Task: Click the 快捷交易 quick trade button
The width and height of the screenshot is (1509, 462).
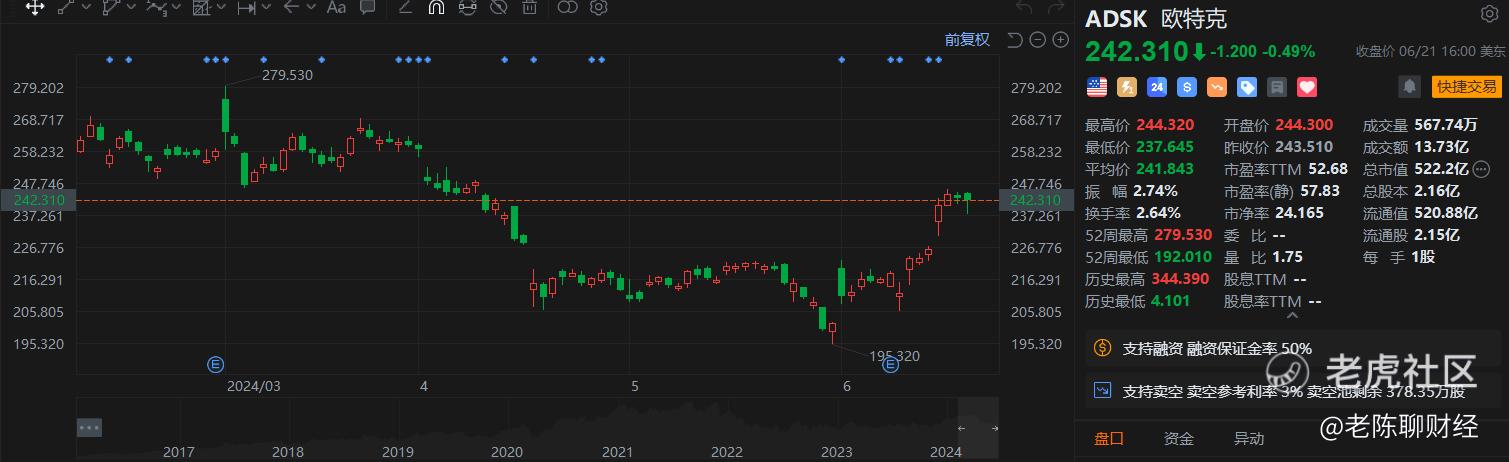Action: [1466, 87]
